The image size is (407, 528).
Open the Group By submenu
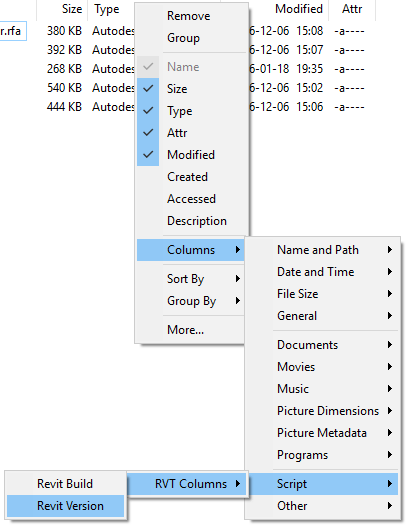click(x=191, y=301)
